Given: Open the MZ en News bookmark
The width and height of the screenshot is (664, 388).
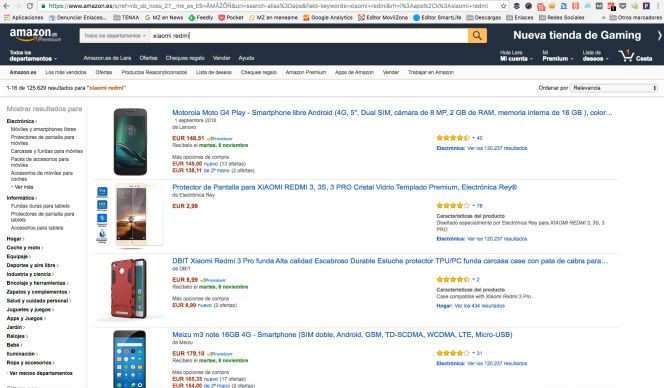Looking at the screenshot, I should coord(164,18).
